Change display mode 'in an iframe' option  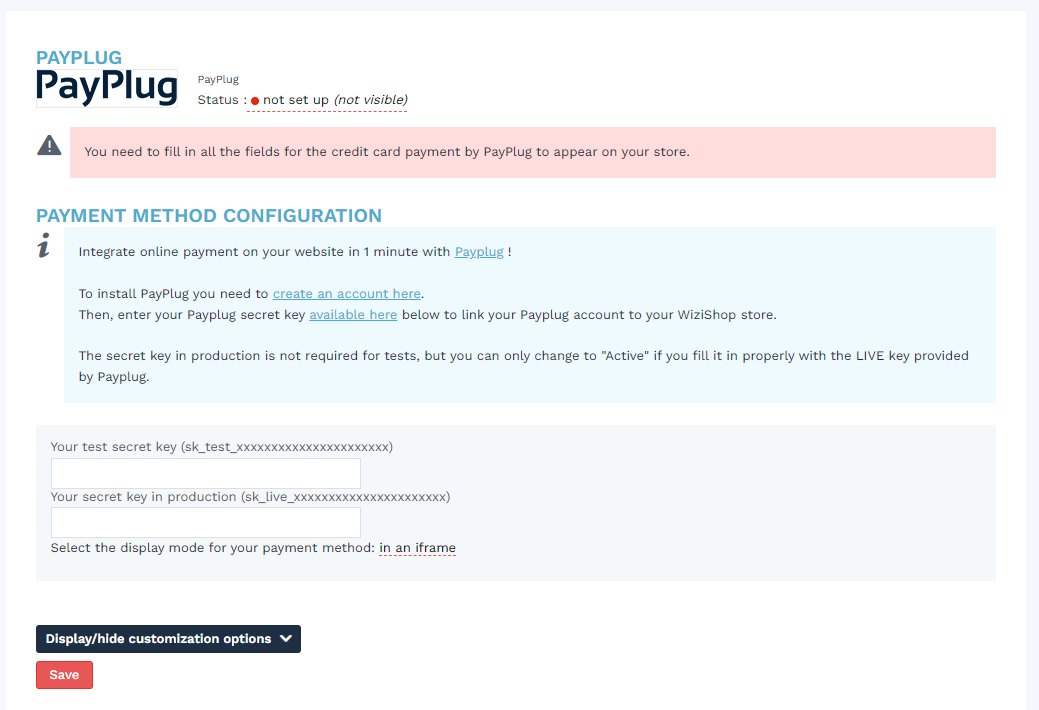pyautogui.click(x=417, y=548)
